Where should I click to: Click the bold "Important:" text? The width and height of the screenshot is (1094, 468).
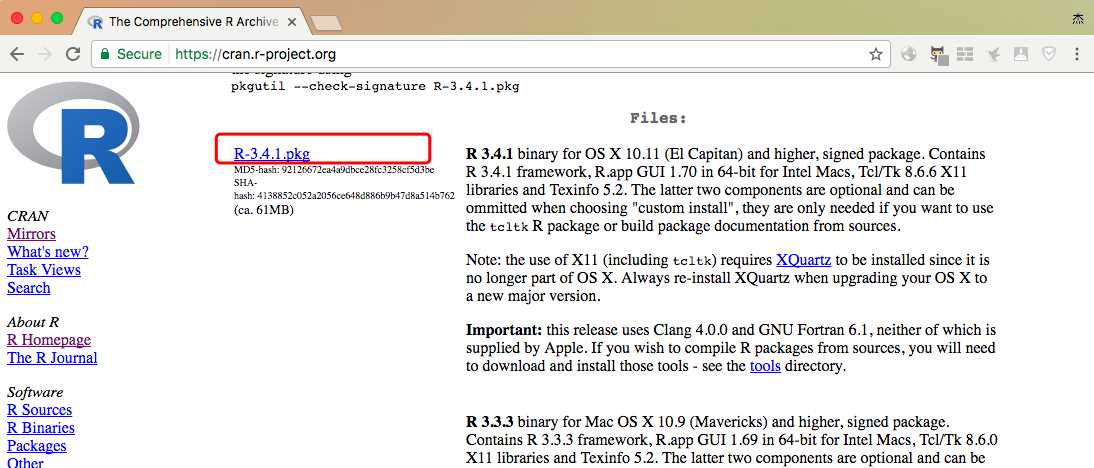tap(504, 330)
